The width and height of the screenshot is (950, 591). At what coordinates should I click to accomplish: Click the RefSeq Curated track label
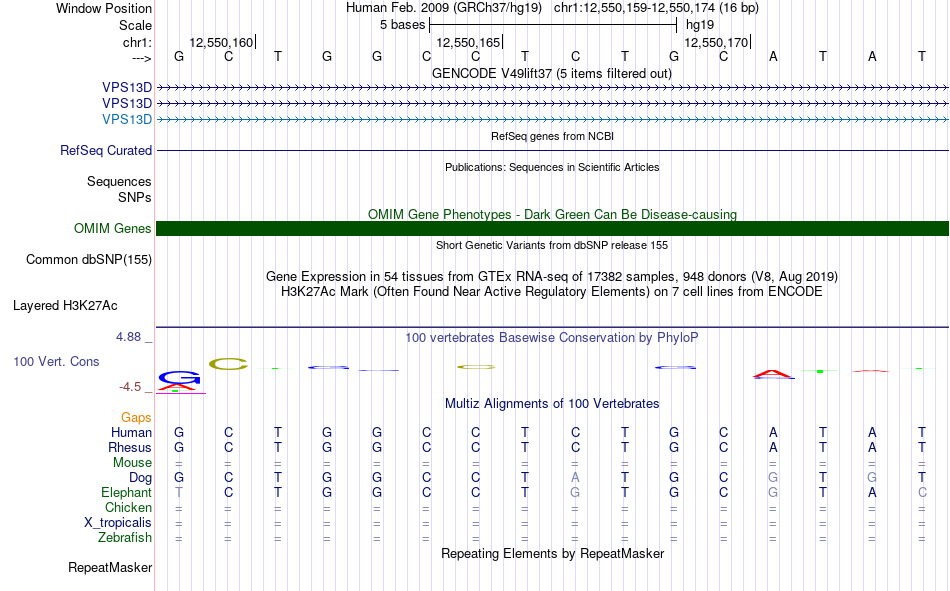click(x=105, y=150)
